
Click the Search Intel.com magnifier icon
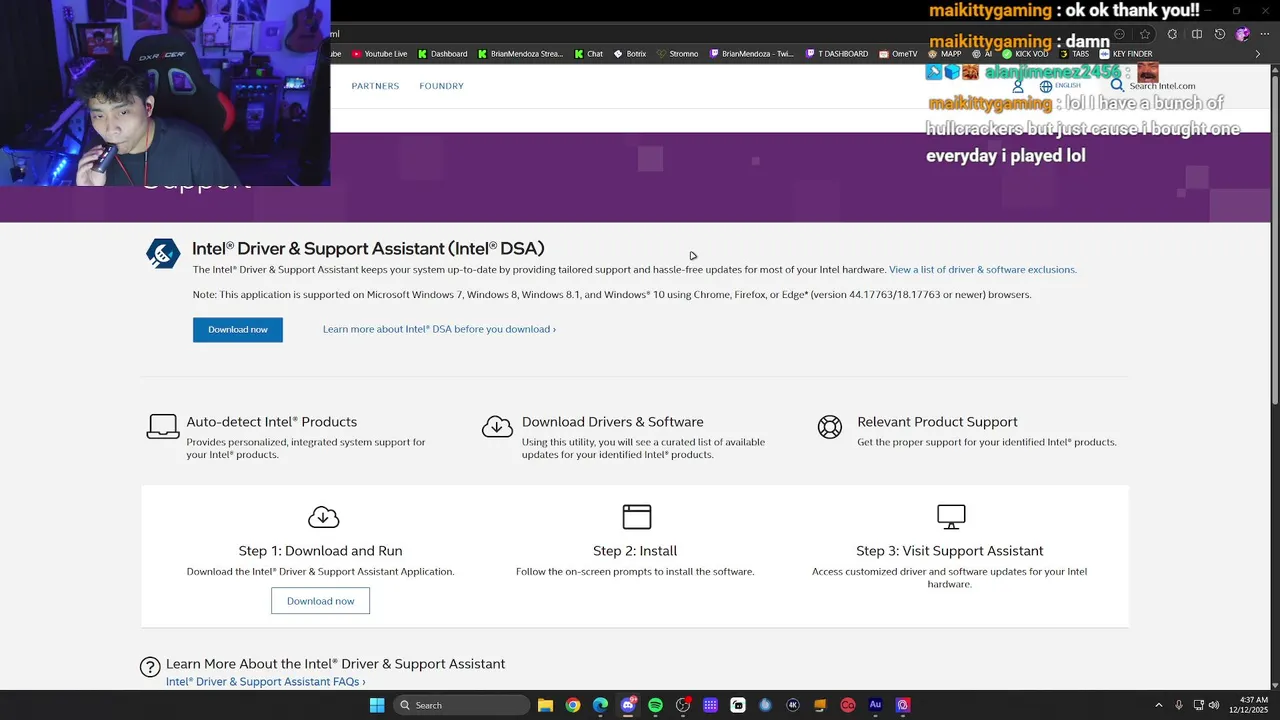(1117, 86)
